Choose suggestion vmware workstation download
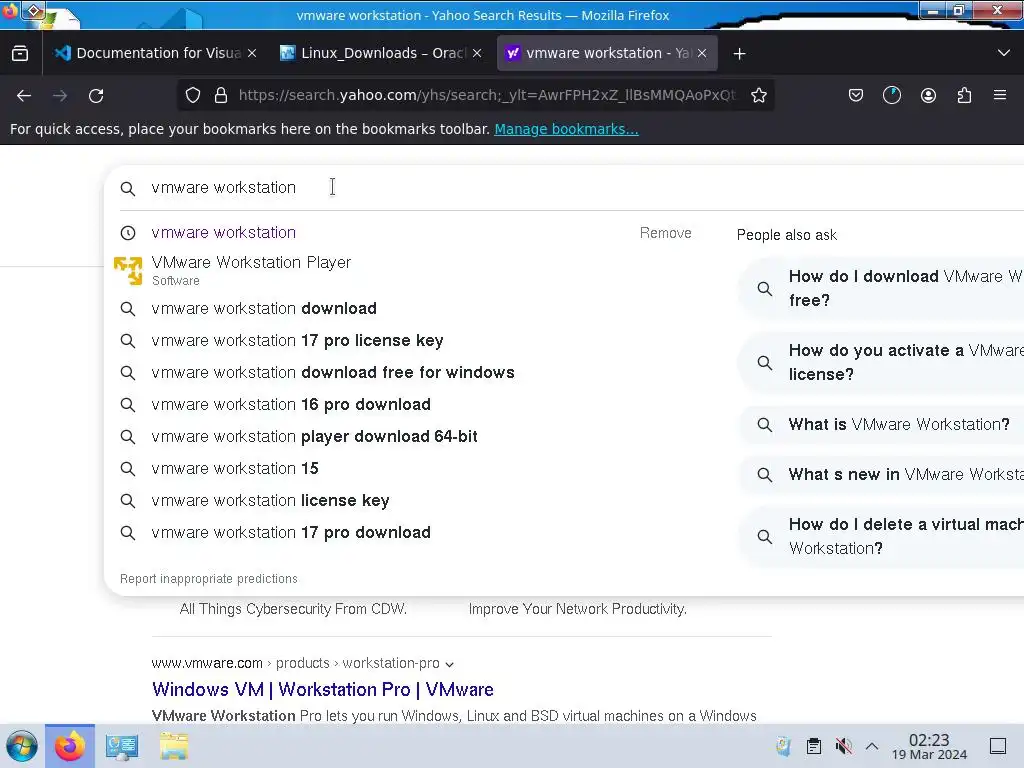Viewport: 1024px width, 768px height. [264, 308]
